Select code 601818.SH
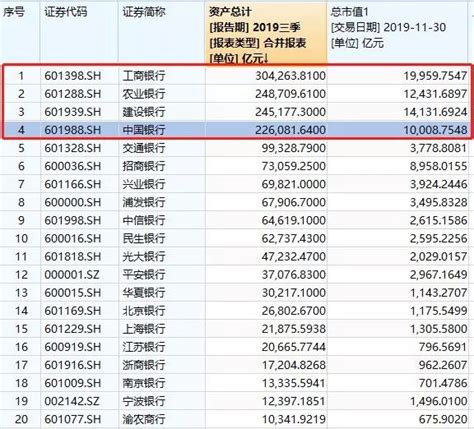 click(73, 256)
